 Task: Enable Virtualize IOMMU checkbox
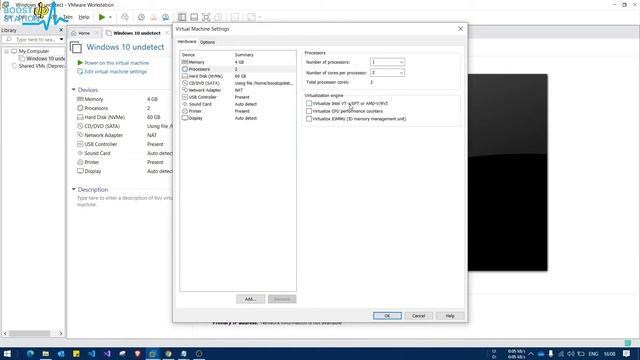(309, 119)
